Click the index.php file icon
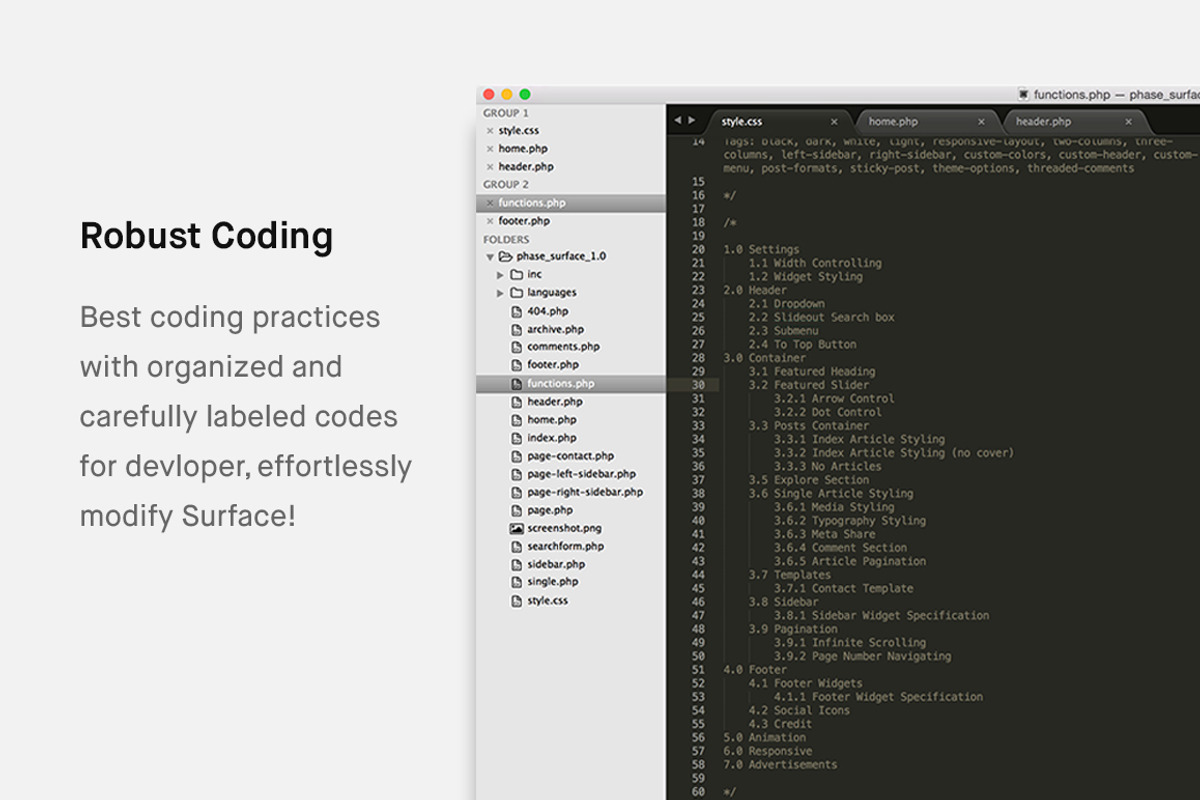 pyautogui.click(x=516, y=438)
